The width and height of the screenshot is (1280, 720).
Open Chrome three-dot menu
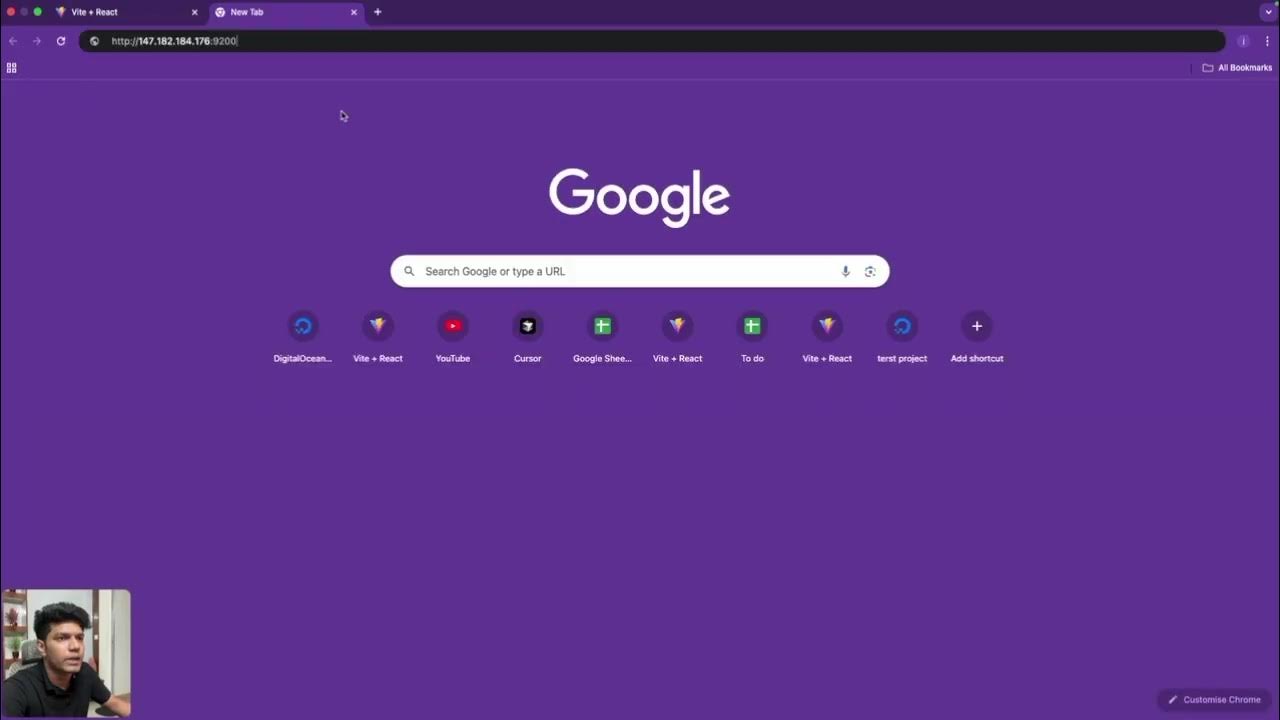[1267, 41]
